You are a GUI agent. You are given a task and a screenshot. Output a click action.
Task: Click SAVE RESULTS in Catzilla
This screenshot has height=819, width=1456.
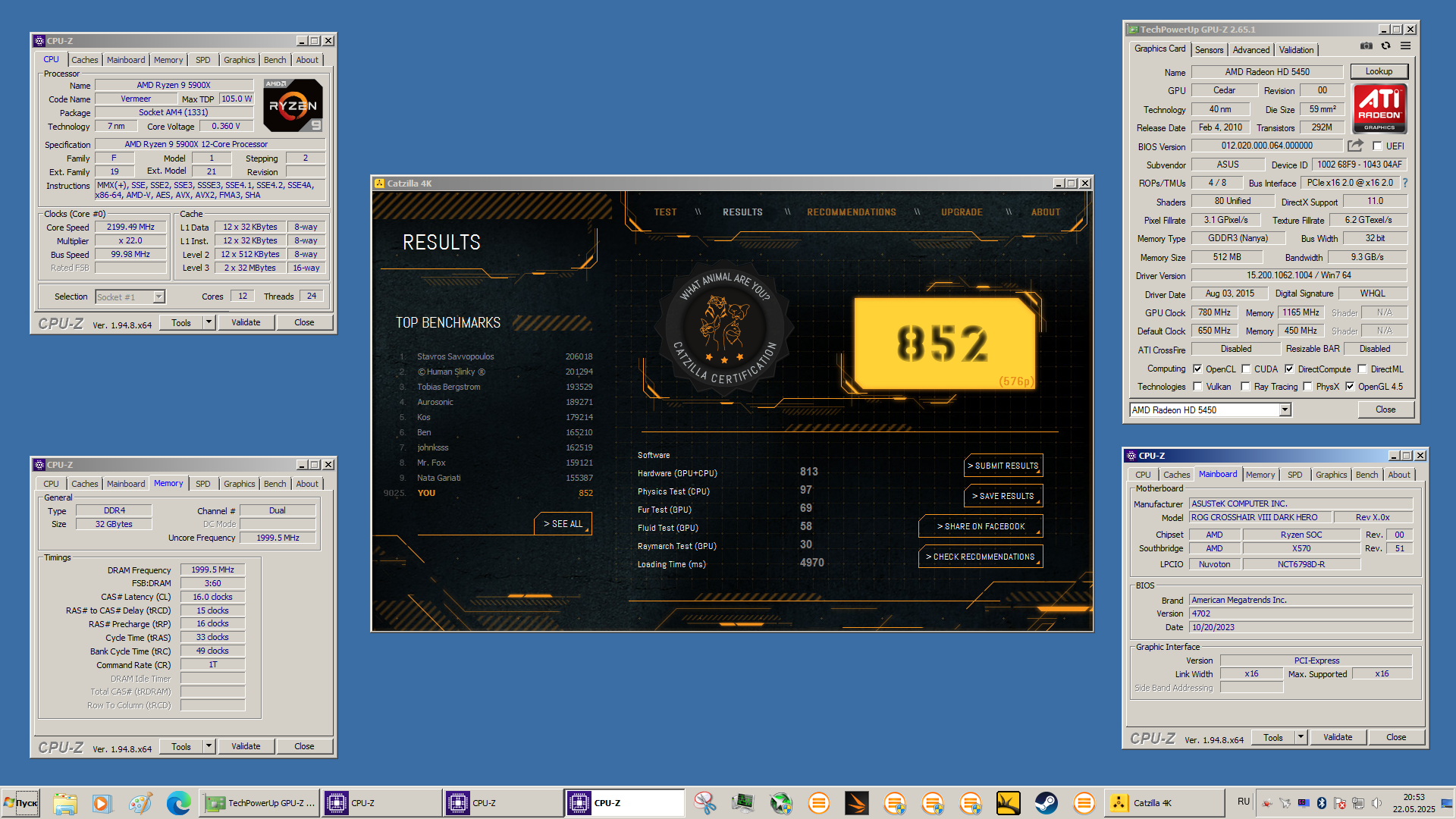pos(1003,496)
